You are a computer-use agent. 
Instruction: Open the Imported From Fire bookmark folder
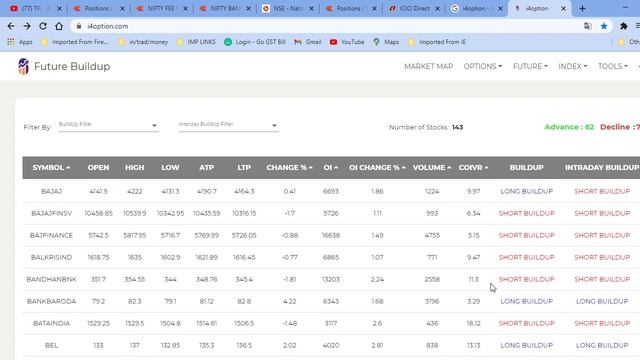click(75, 42)
